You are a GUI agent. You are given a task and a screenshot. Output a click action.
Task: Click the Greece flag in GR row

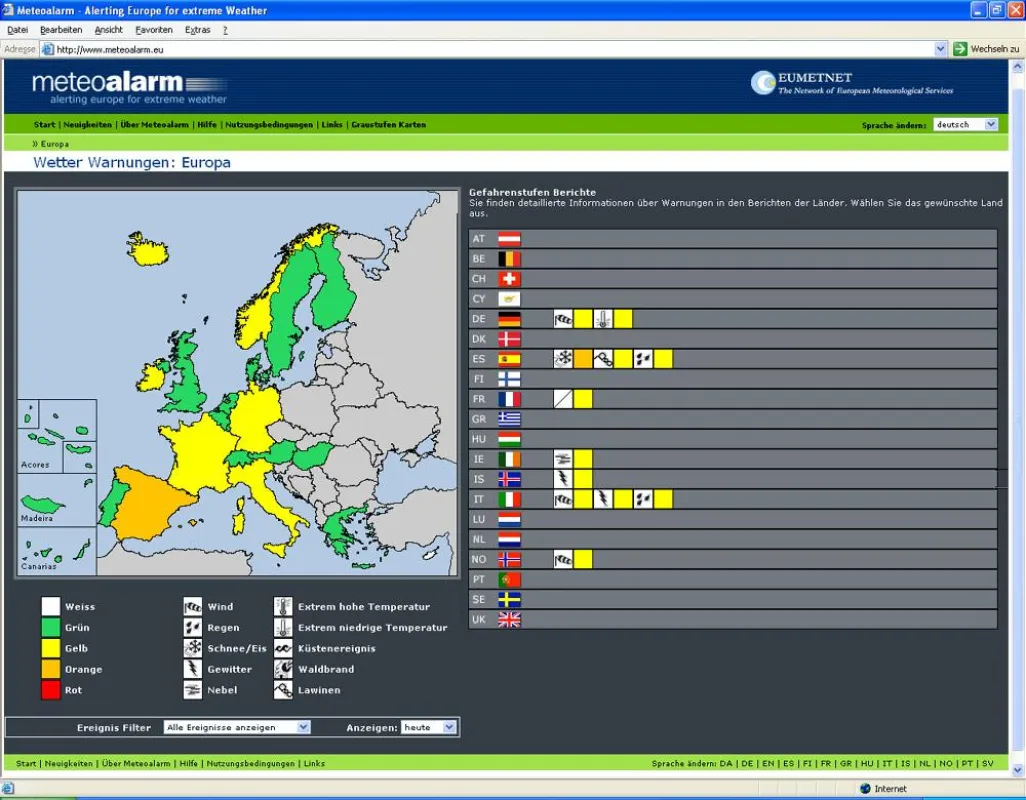point(509,419)
